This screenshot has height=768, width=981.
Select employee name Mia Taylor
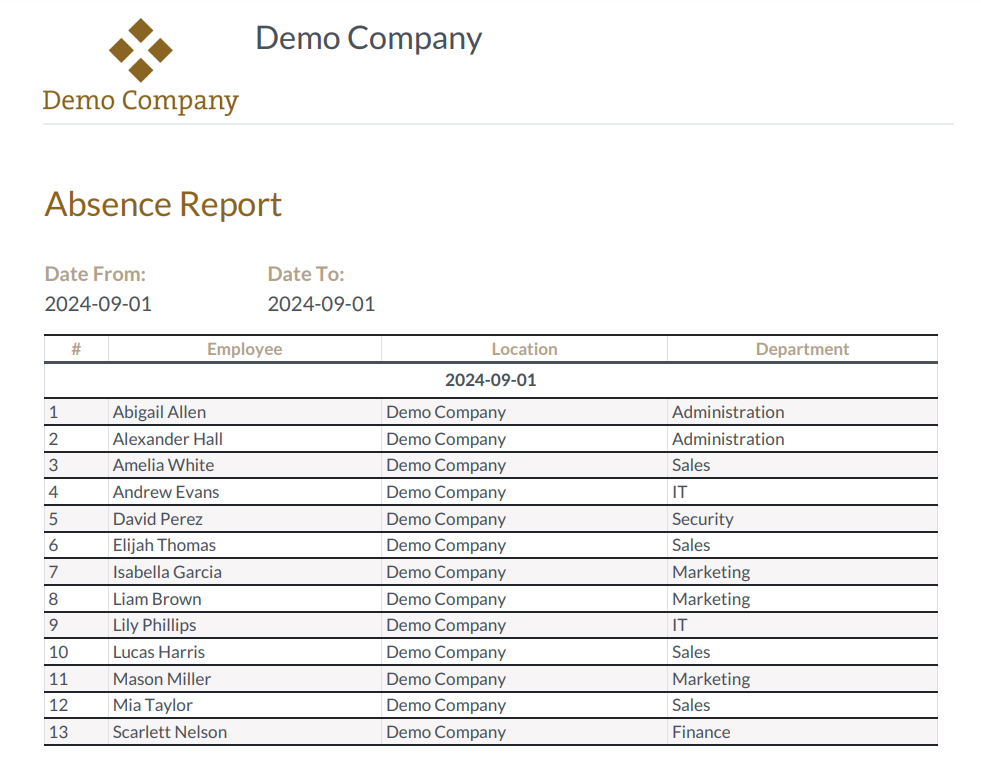(153, 705)
